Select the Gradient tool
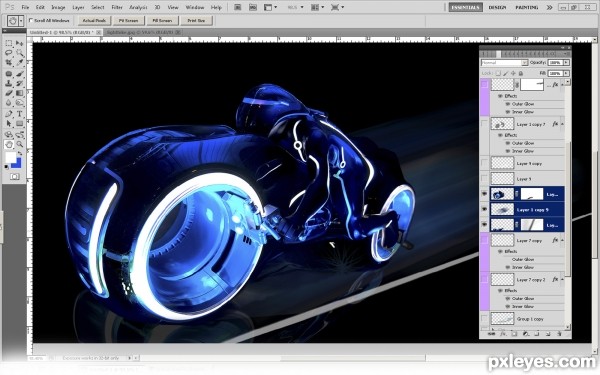600x375 pixels. tap(20, 93)
